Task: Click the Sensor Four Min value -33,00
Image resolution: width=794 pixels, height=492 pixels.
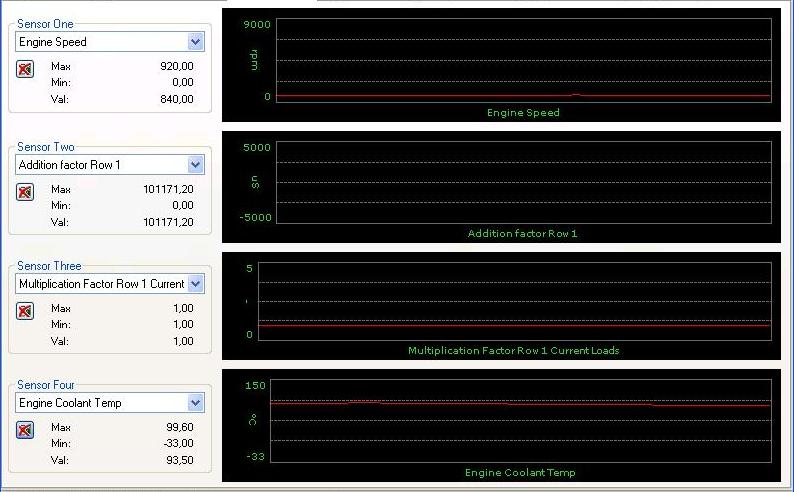Action: (x=178, y=443)
